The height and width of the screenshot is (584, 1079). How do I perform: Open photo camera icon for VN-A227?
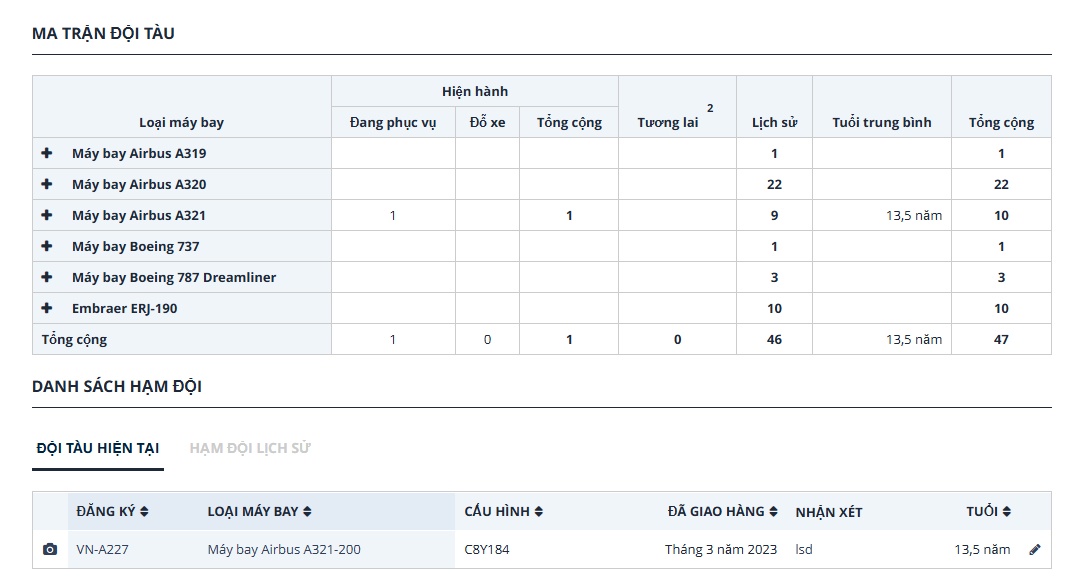coord(50,549)
